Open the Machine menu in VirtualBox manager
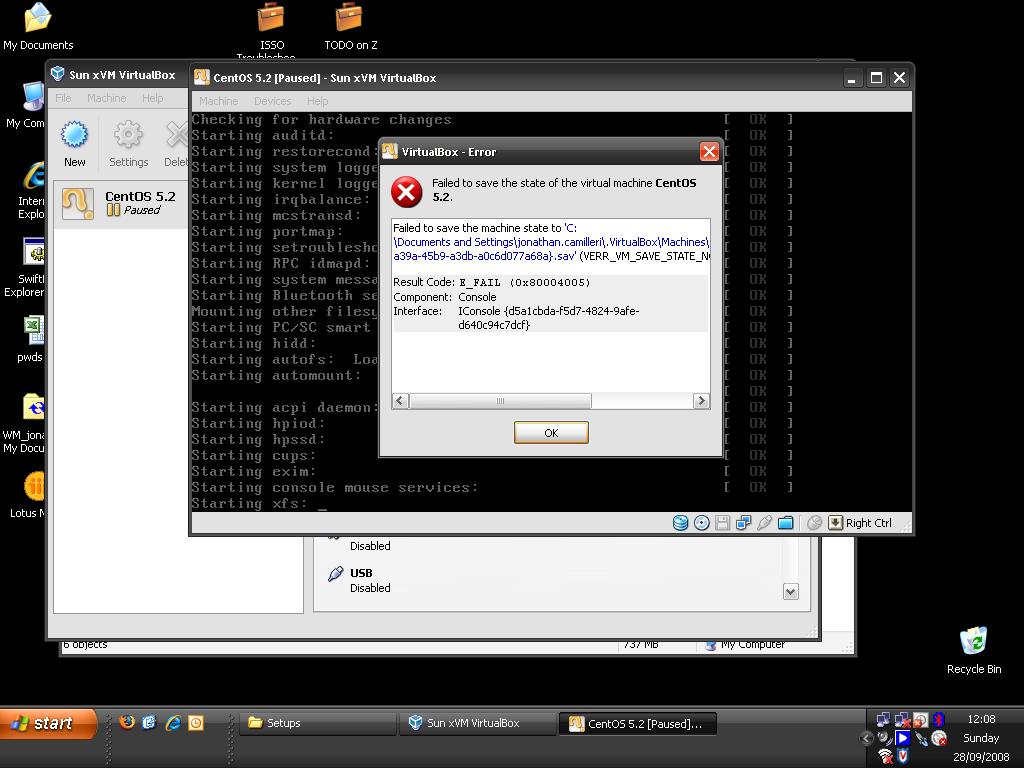The height and width of the screenshot is (768, 1024). point(106,98)
